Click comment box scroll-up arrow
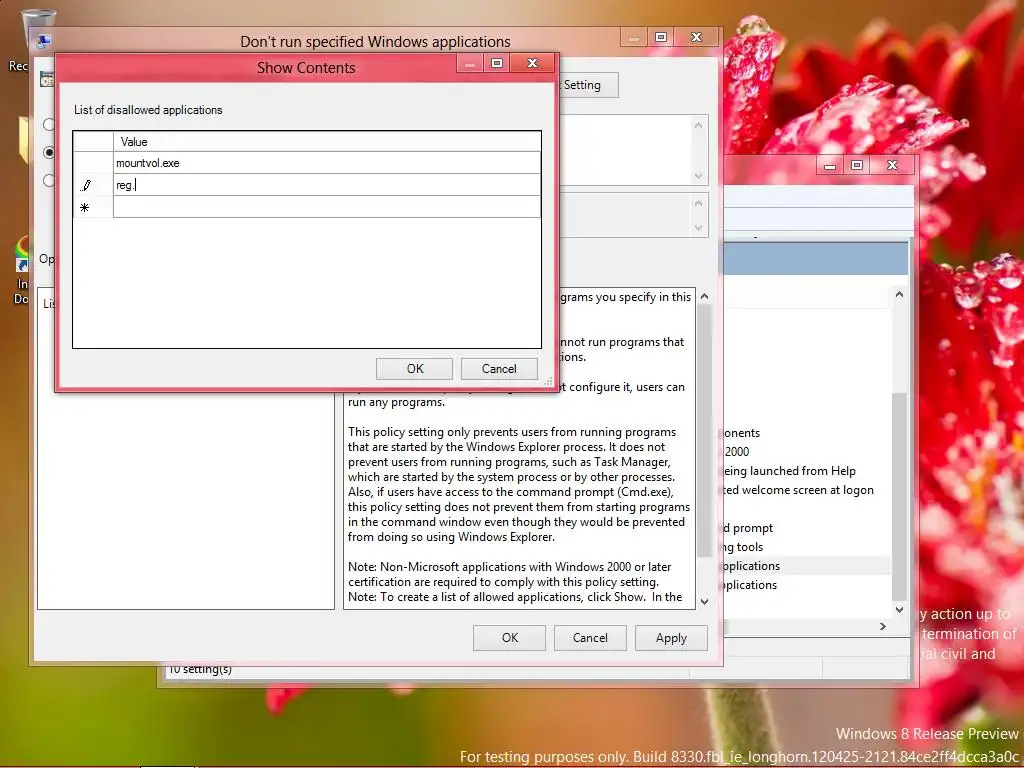The image size is (1024, 768). click(698, 125)
